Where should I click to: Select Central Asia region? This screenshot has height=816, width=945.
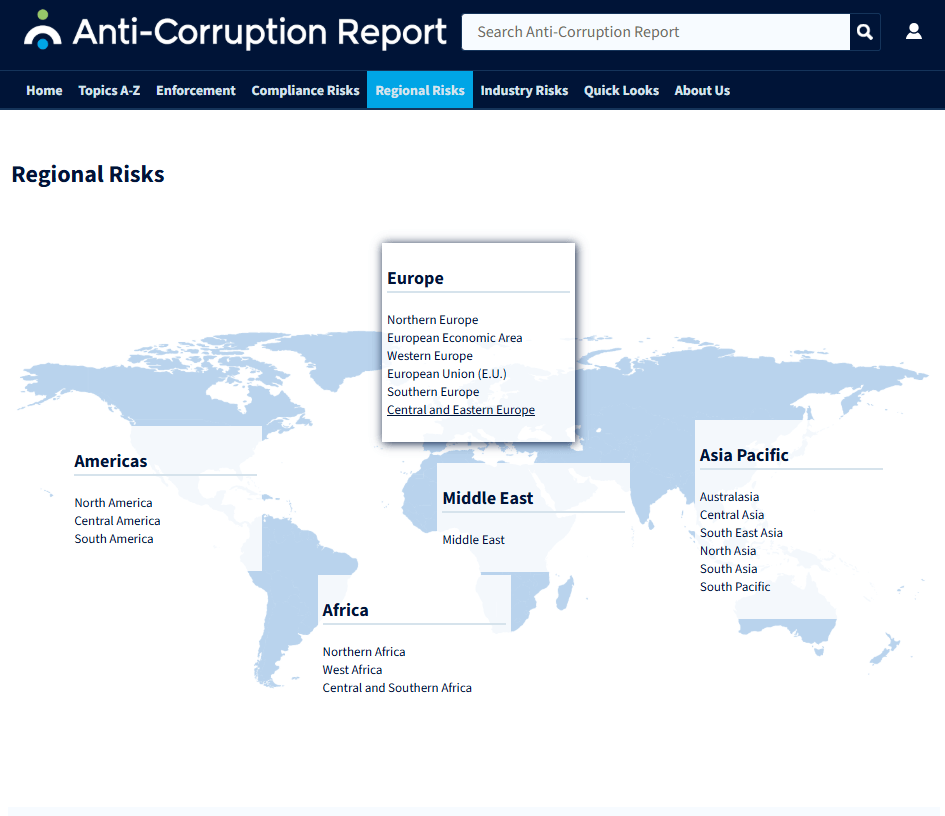pyautogui.click(x=732, y=515)
